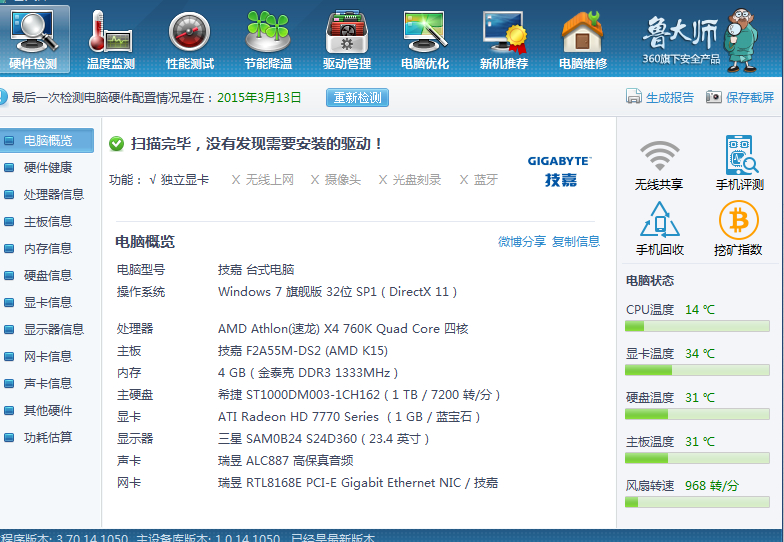Click the 技嘉 F2A55M-DS2 motherboard value

(303, 350)
